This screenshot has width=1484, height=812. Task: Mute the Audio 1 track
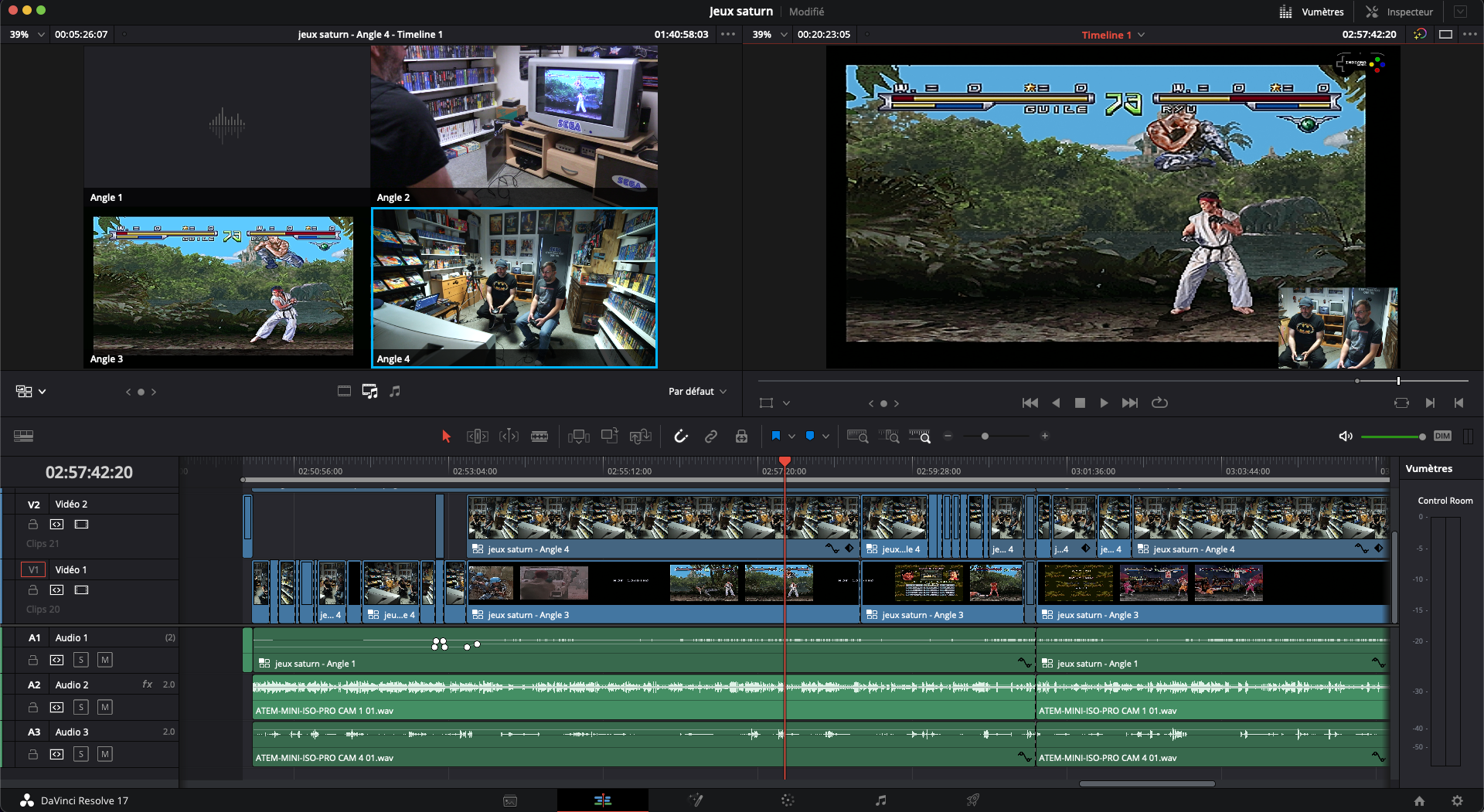[x=105, y=660]
